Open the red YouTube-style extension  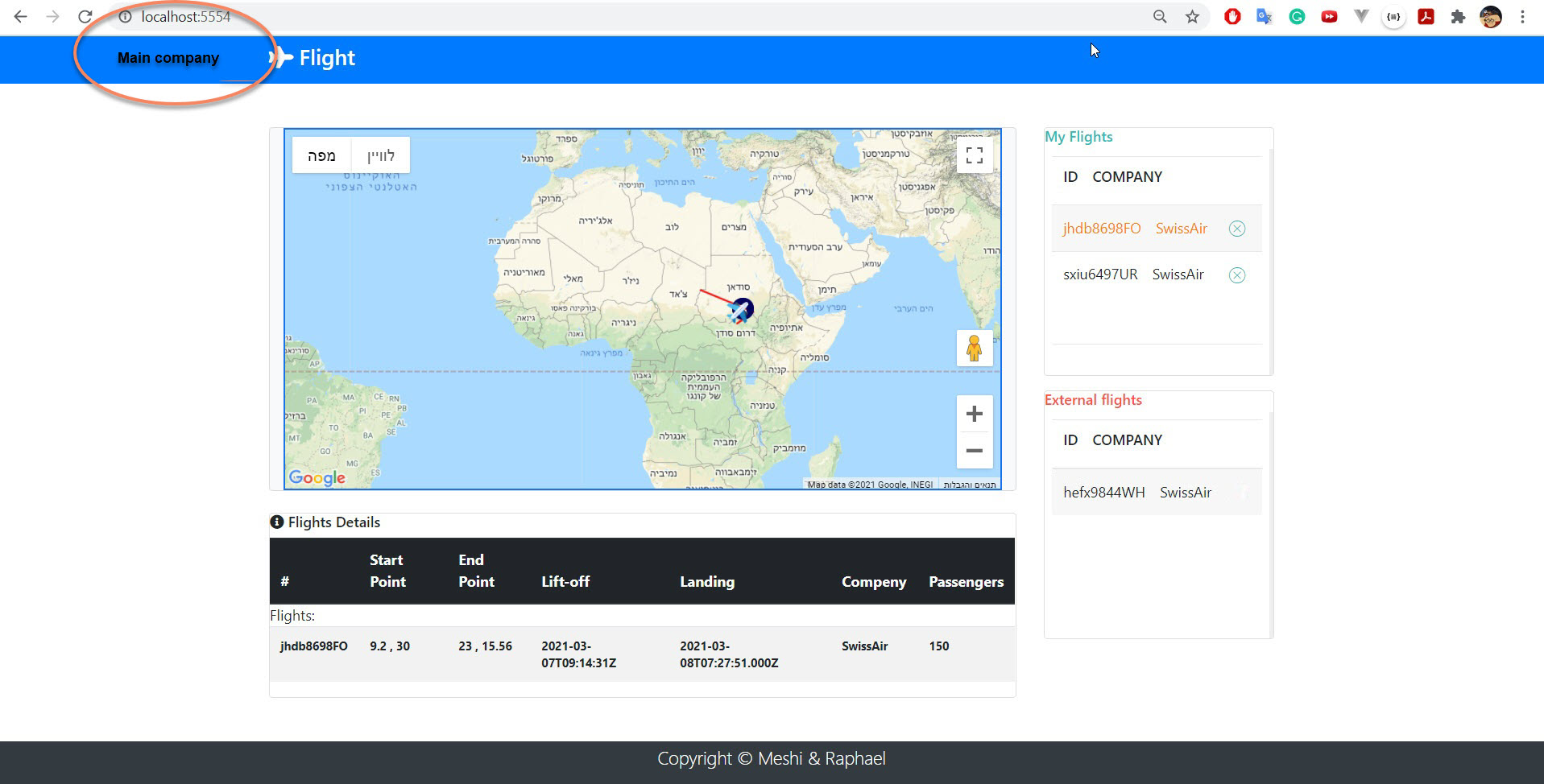point(1329,16)
